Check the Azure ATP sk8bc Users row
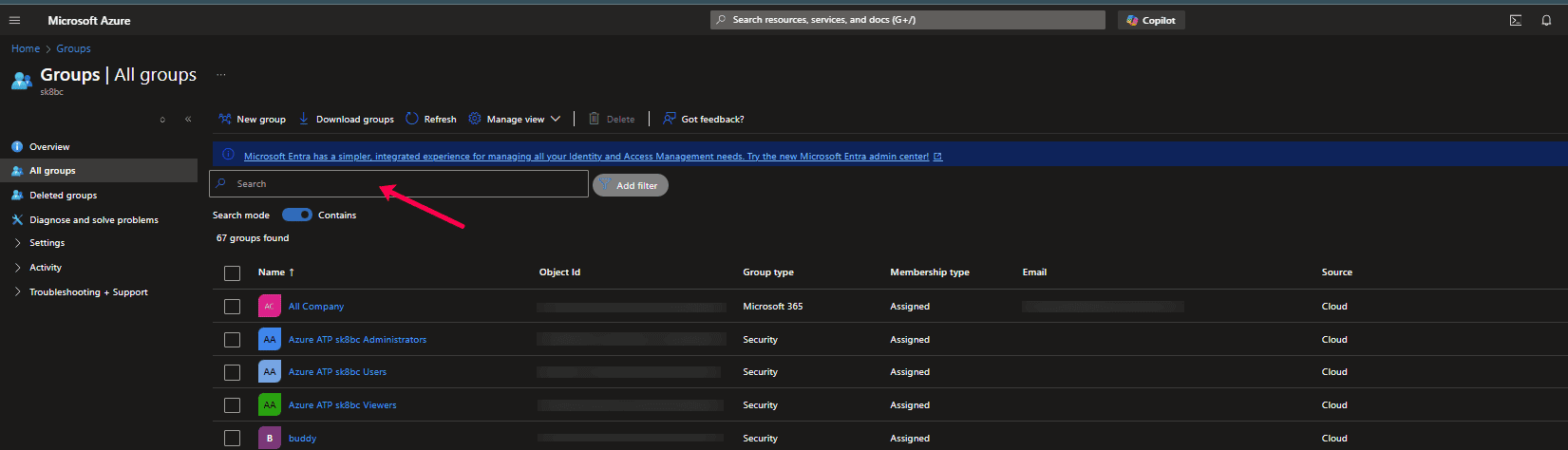The image size is (1568, 450). tap(233, 372)
